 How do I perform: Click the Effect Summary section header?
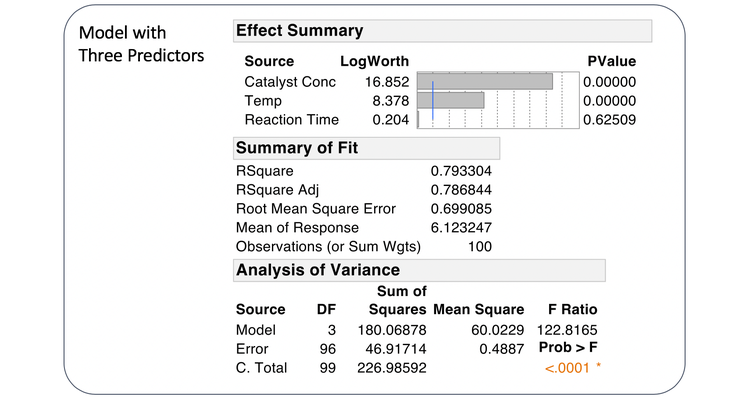point(299,31)
